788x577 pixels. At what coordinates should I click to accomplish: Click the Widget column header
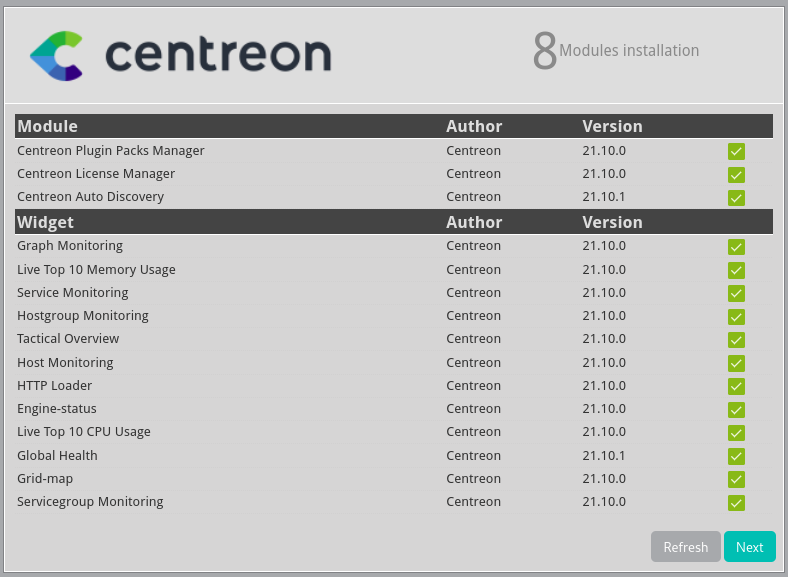(x=45, y=222)
